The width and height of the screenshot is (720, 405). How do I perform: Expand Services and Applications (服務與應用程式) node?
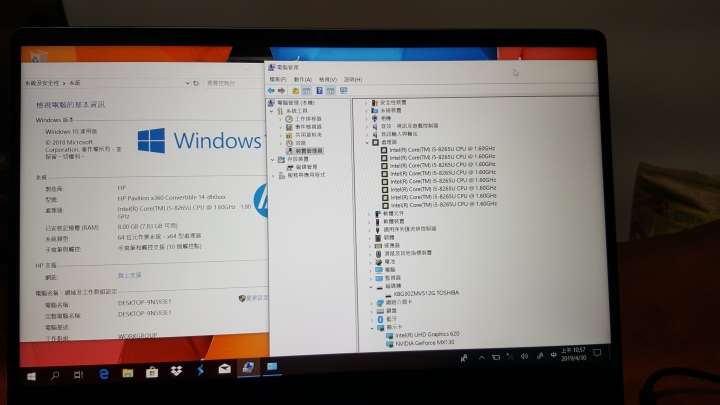coord(273,175)
